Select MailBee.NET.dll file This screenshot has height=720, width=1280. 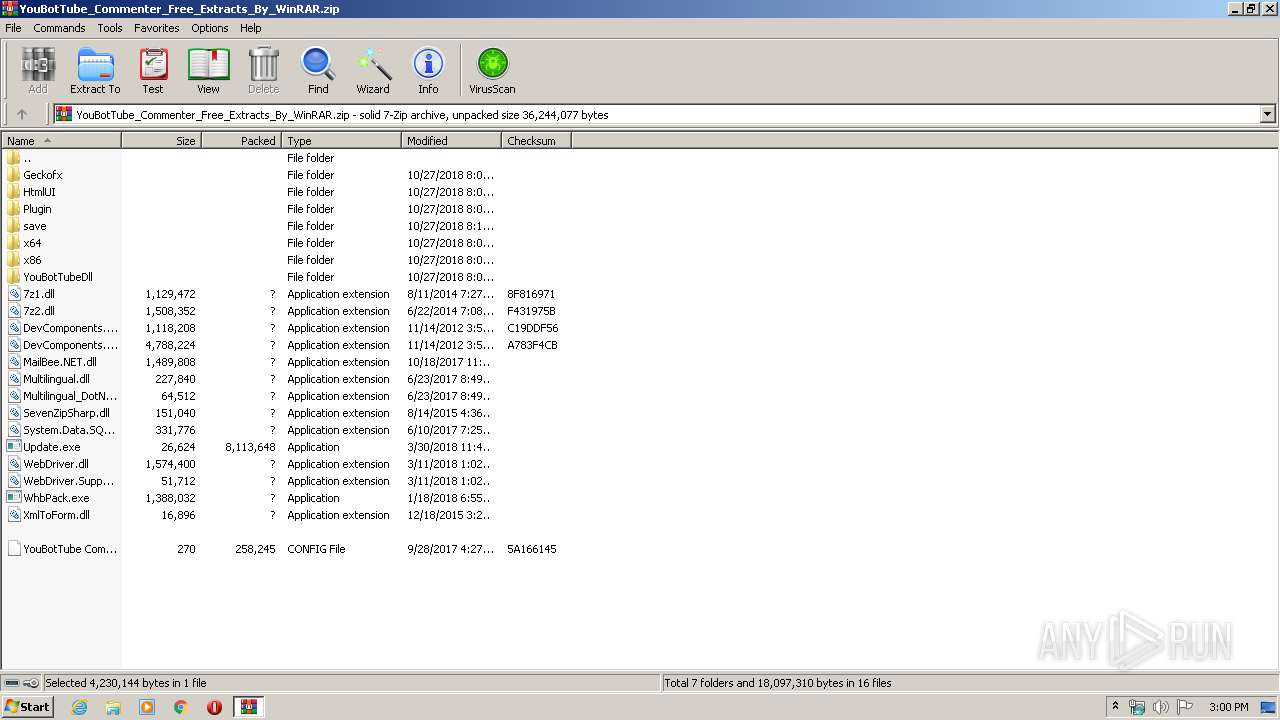tap(52, 362)
